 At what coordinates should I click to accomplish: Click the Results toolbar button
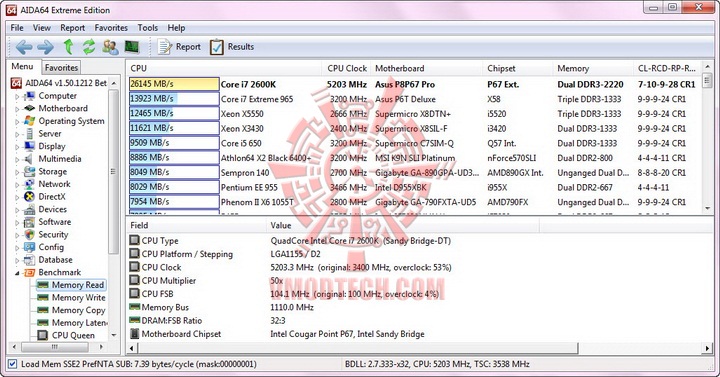coord(232,47)
